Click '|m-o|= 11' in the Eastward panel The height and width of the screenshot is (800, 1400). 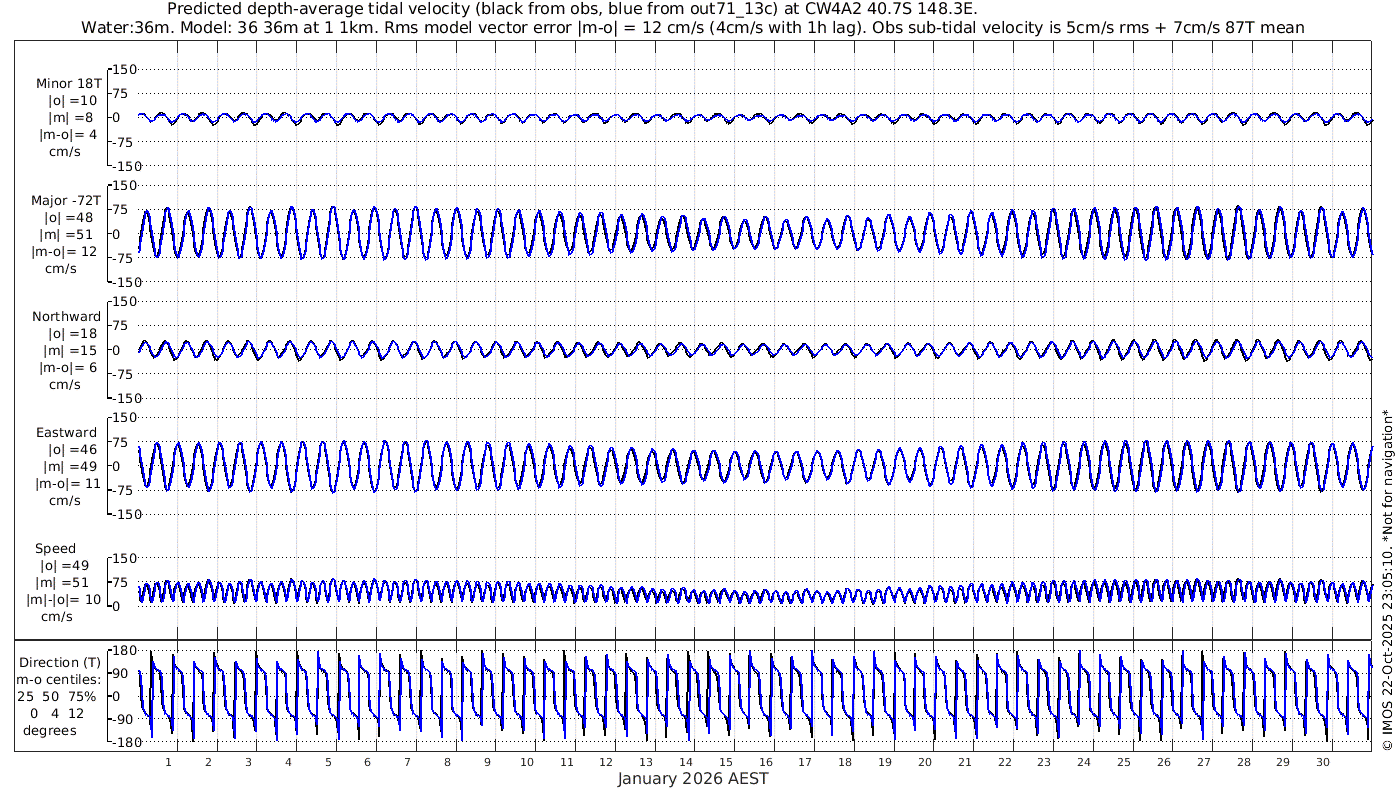66,484
